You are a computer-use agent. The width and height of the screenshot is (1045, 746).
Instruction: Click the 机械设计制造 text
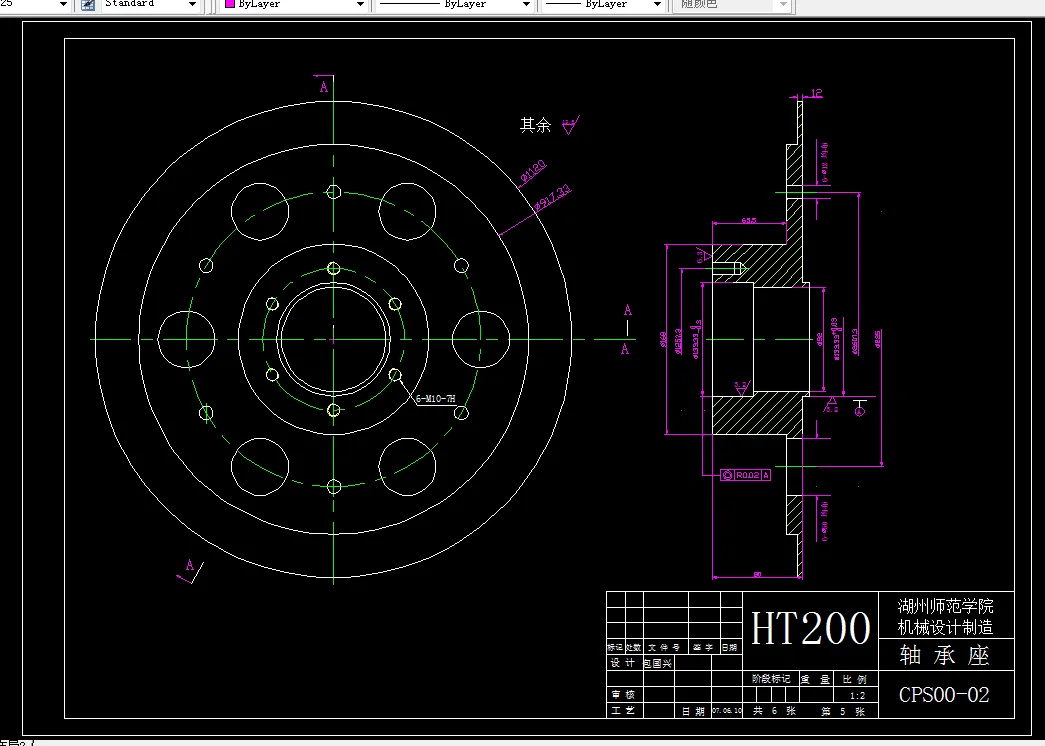click(945, 627)
